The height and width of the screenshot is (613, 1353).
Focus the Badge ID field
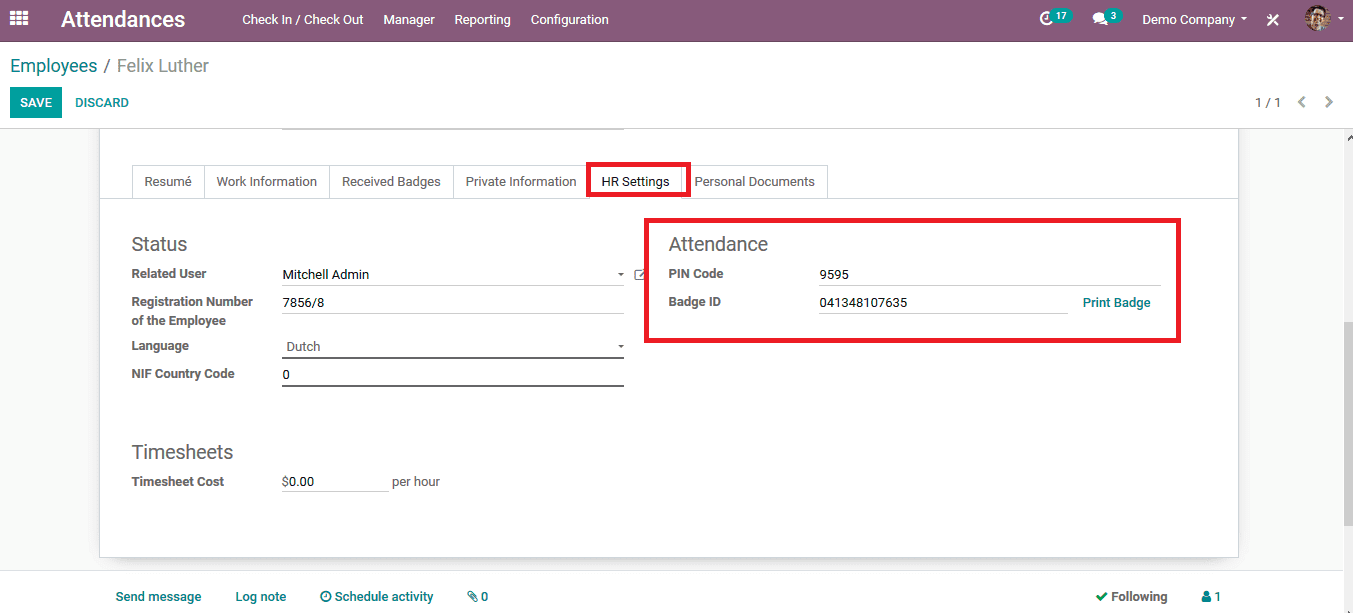(943, 302)
